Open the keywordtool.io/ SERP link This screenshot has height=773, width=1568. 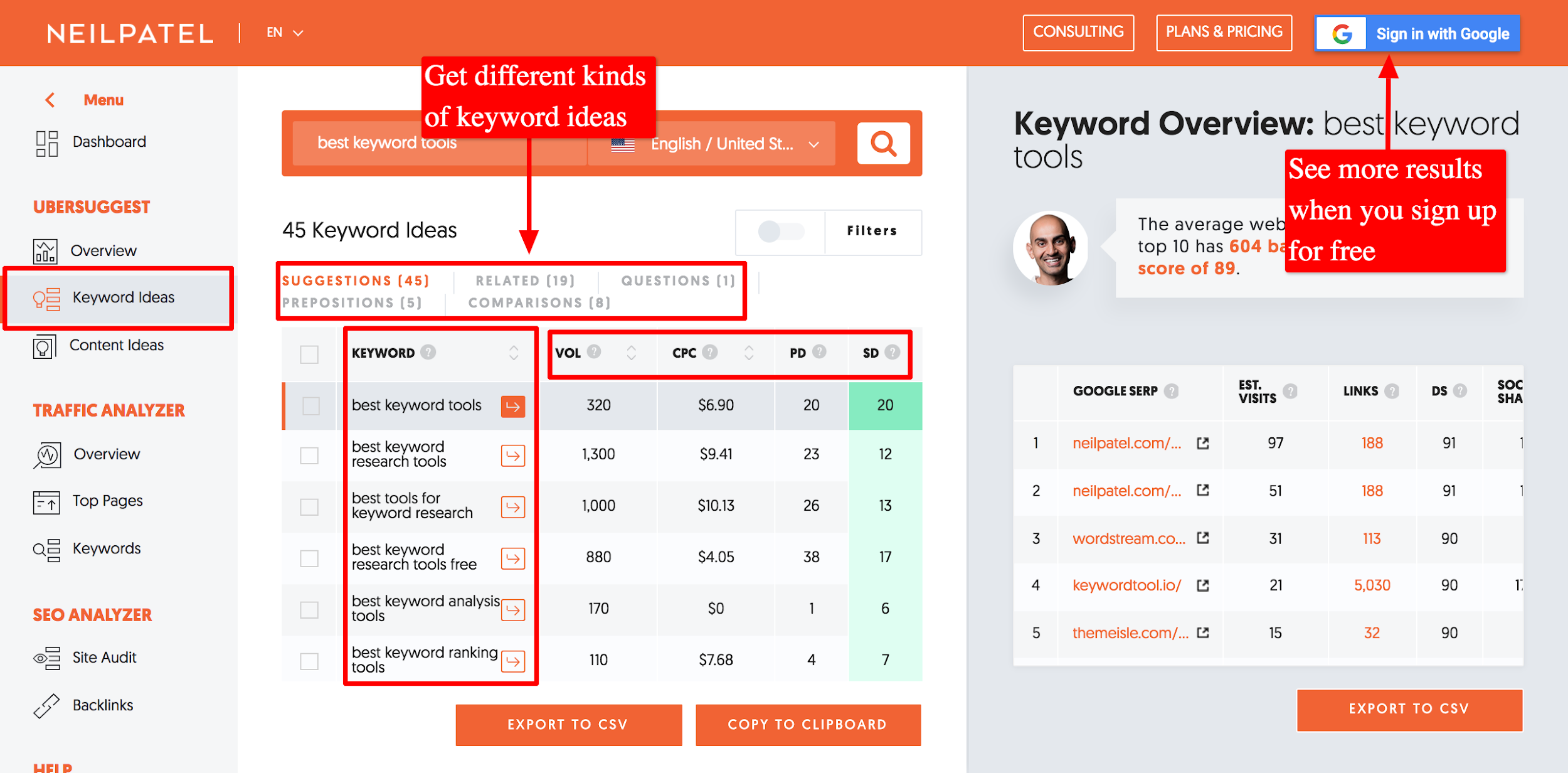point(1126,585)
